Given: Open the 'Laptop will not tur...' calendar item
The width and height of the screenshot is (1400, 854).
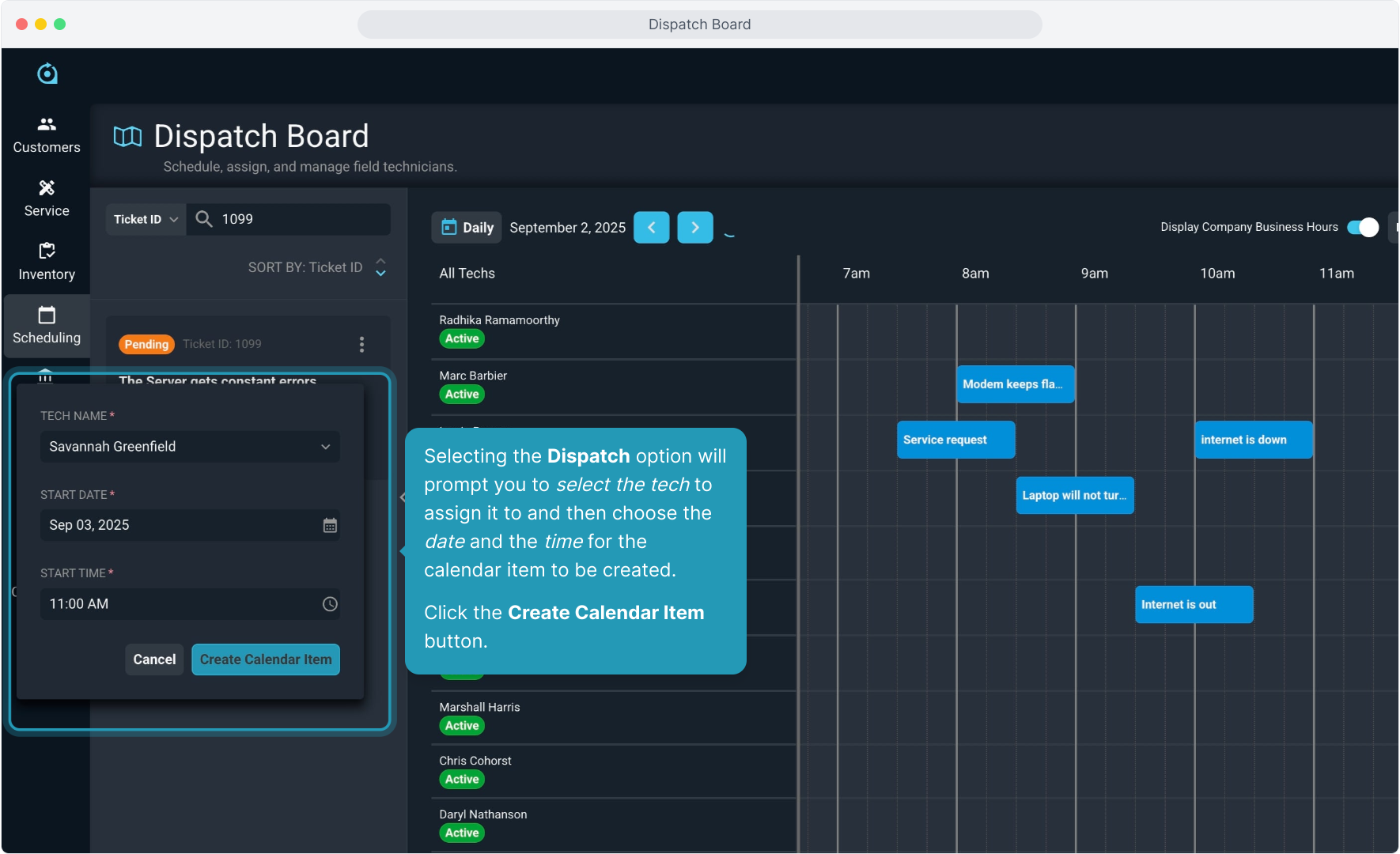Looking at the screenshot, I should point(1075,495).
